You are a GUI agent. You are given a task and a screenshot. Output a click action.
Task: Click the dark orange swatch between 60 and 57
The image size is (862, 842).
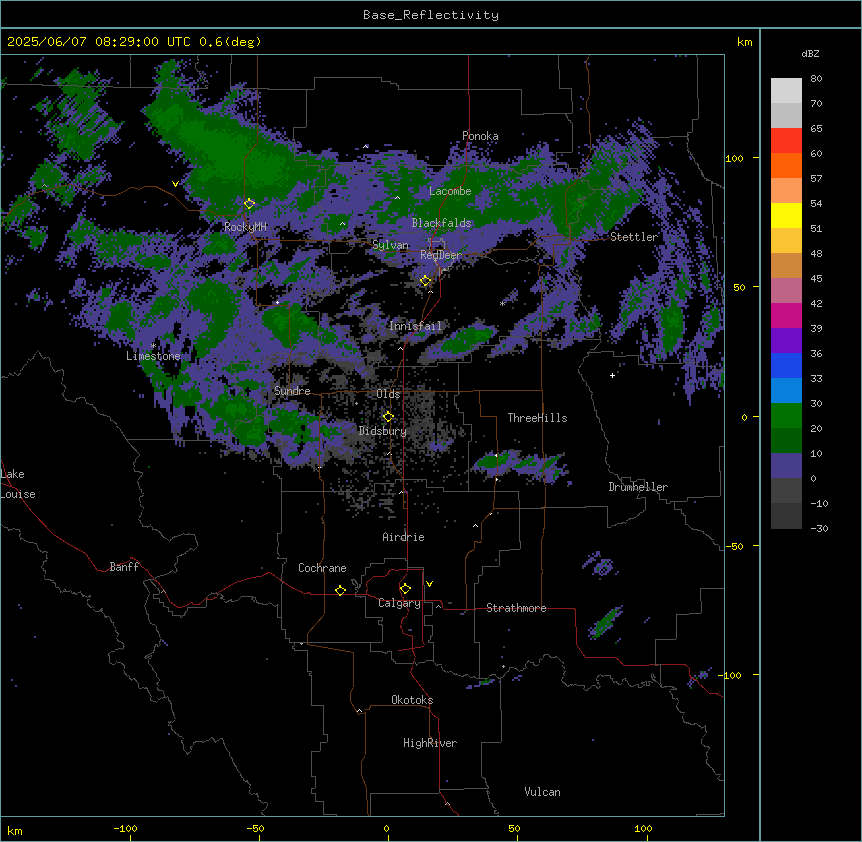coord(786,165)
